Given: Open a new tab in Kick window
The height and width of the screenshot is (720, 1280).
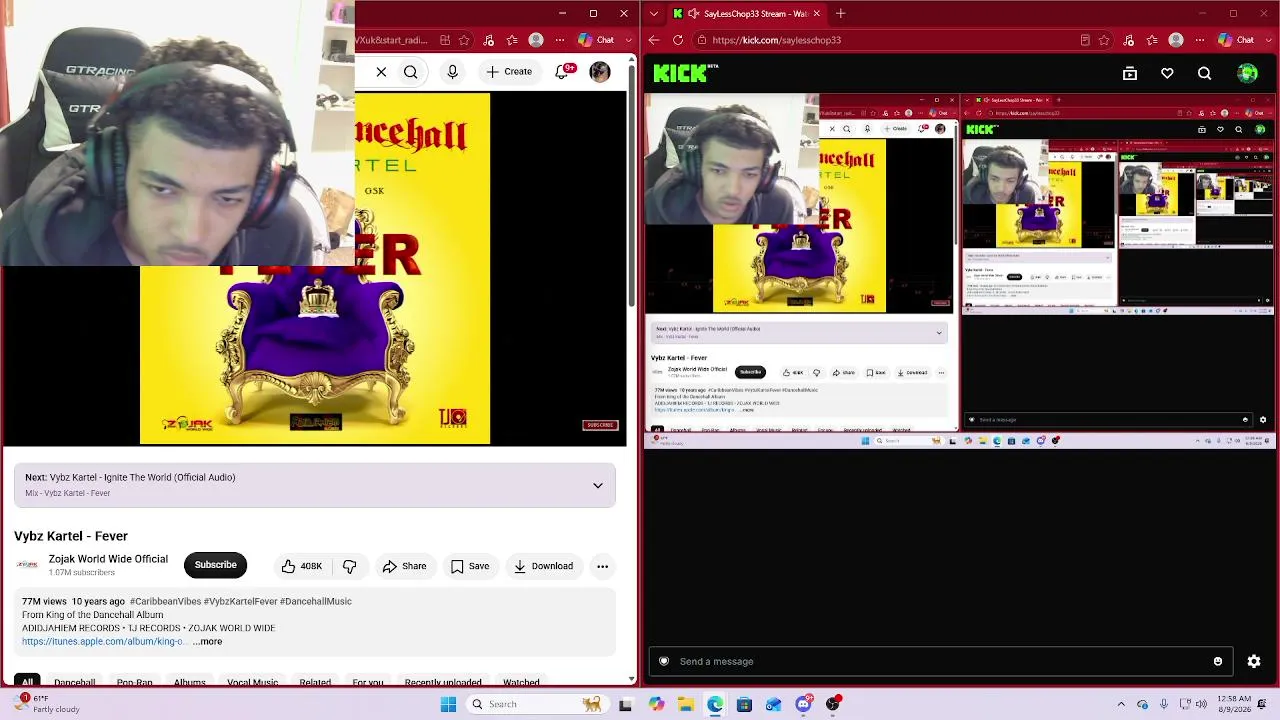Looking at the screenshot, I should pyautogui.click(x=840, y=14).
